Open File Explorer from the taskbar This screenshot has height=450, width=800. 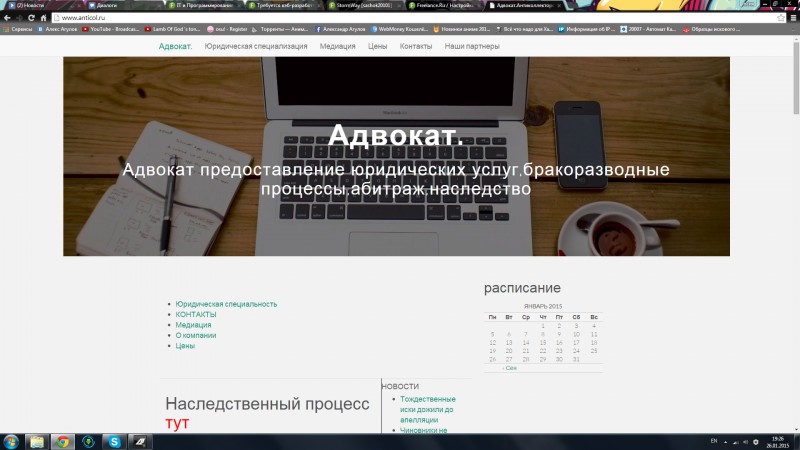click(37, 442)
